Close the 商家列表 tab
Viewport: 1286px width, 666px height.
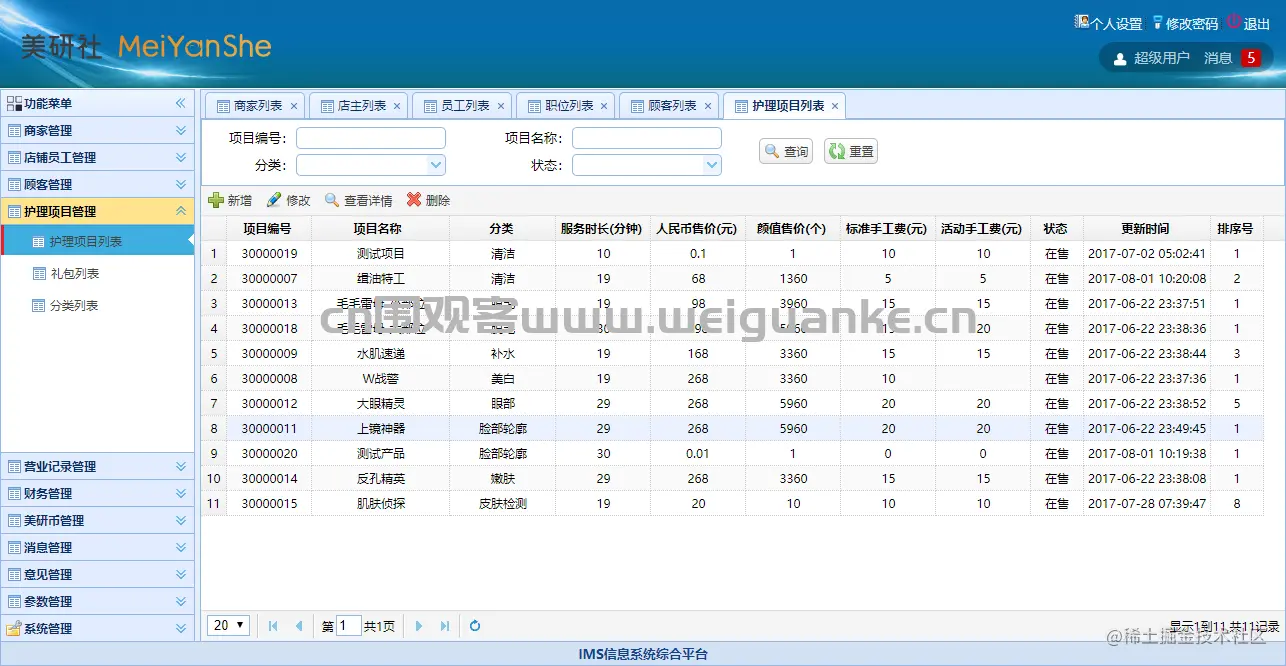coord(294,106)
